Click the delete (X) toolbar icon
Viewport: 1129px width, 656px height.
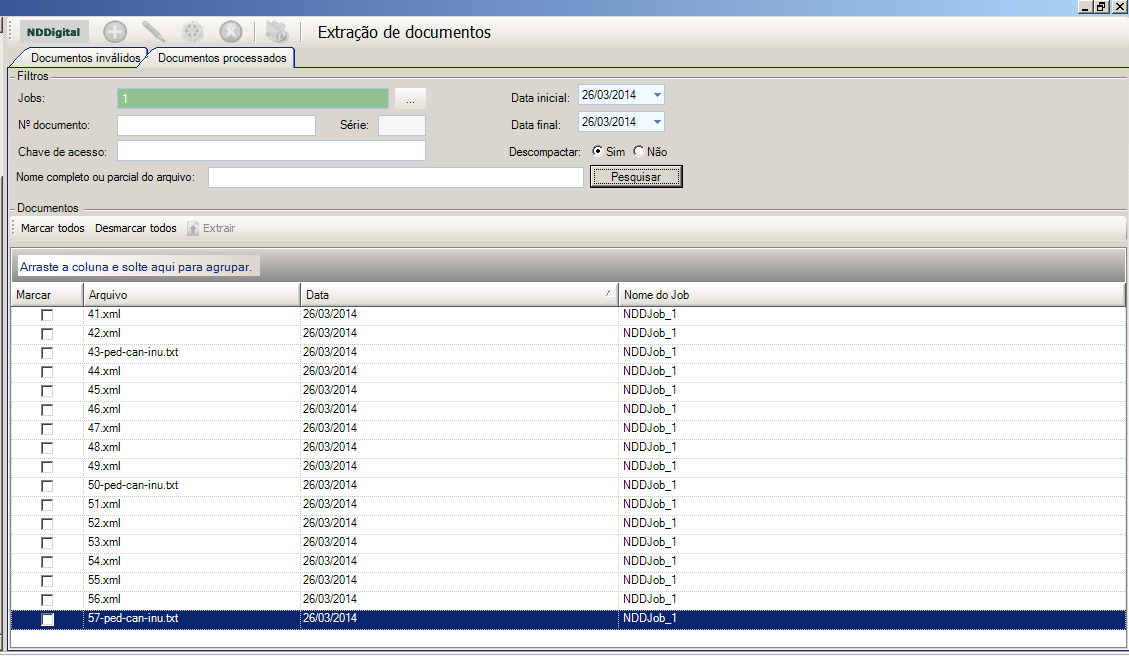pos(230,32)
